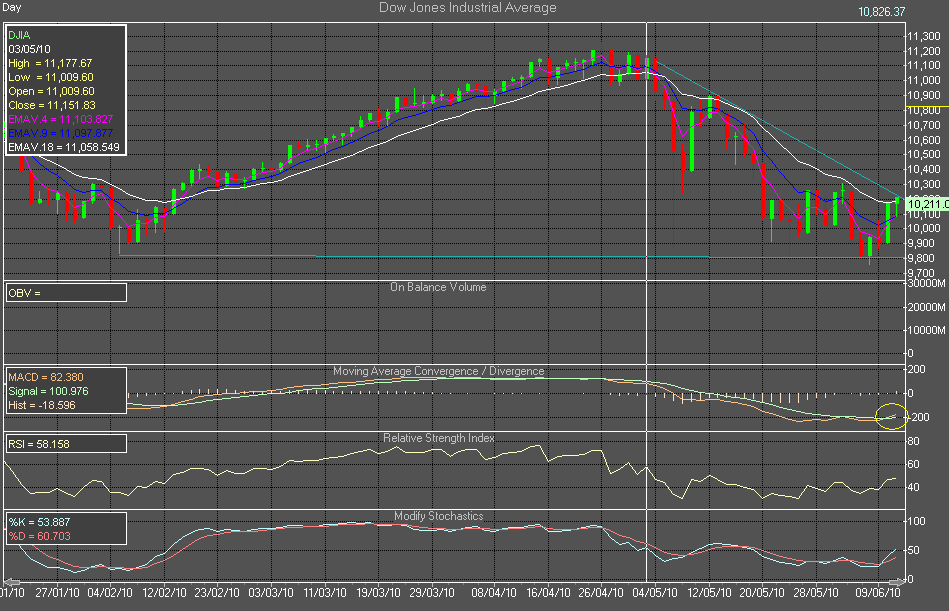Click the 16/04/10 date axis label
Image resolution: width=949 pixels, height=611 pixels.
click(x=548, y=593)
